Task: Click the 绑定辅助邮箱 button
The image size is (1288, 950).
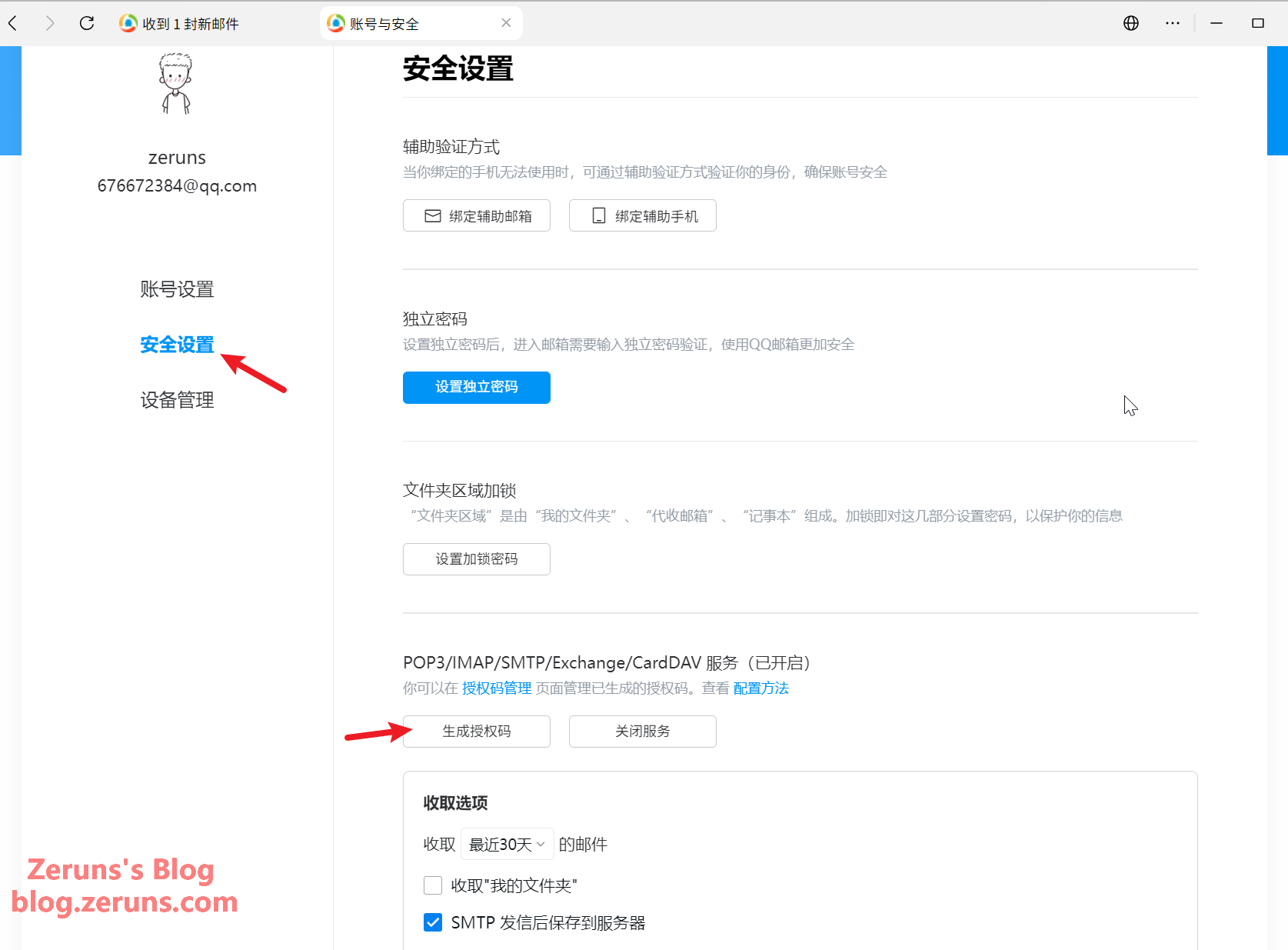Action: [476, 216]
